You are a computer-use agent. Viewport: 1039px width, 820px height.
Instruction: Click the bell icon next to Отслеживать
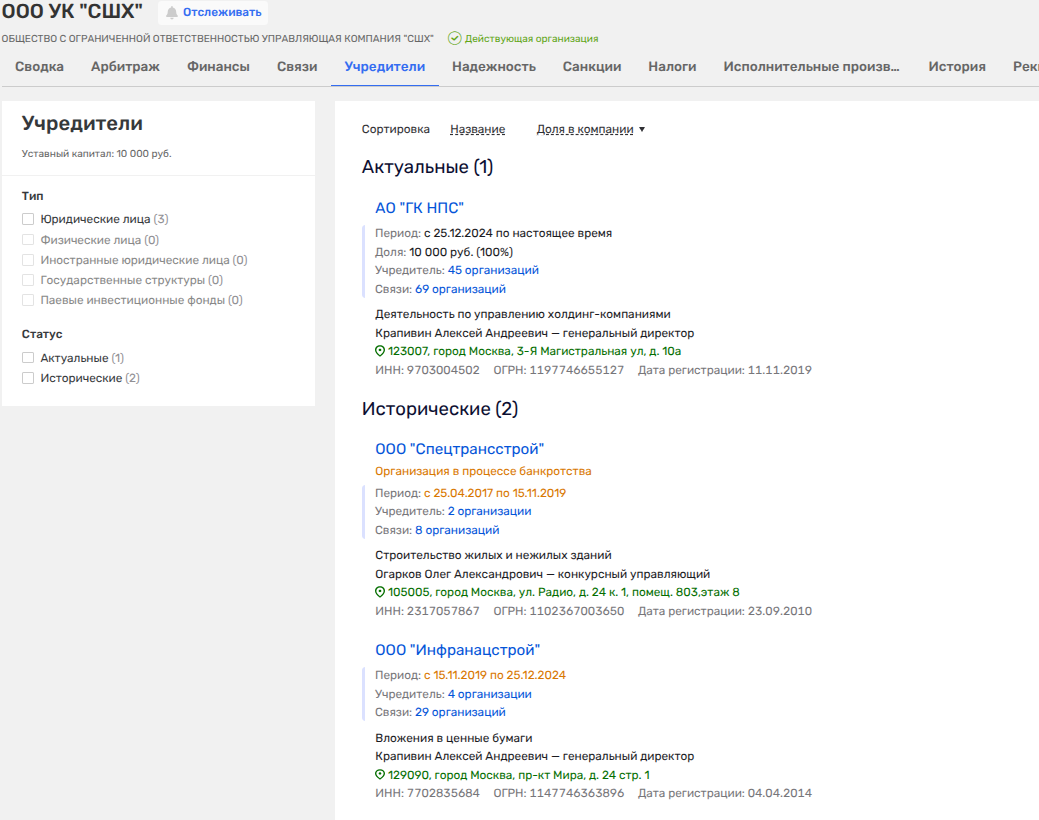172,13
